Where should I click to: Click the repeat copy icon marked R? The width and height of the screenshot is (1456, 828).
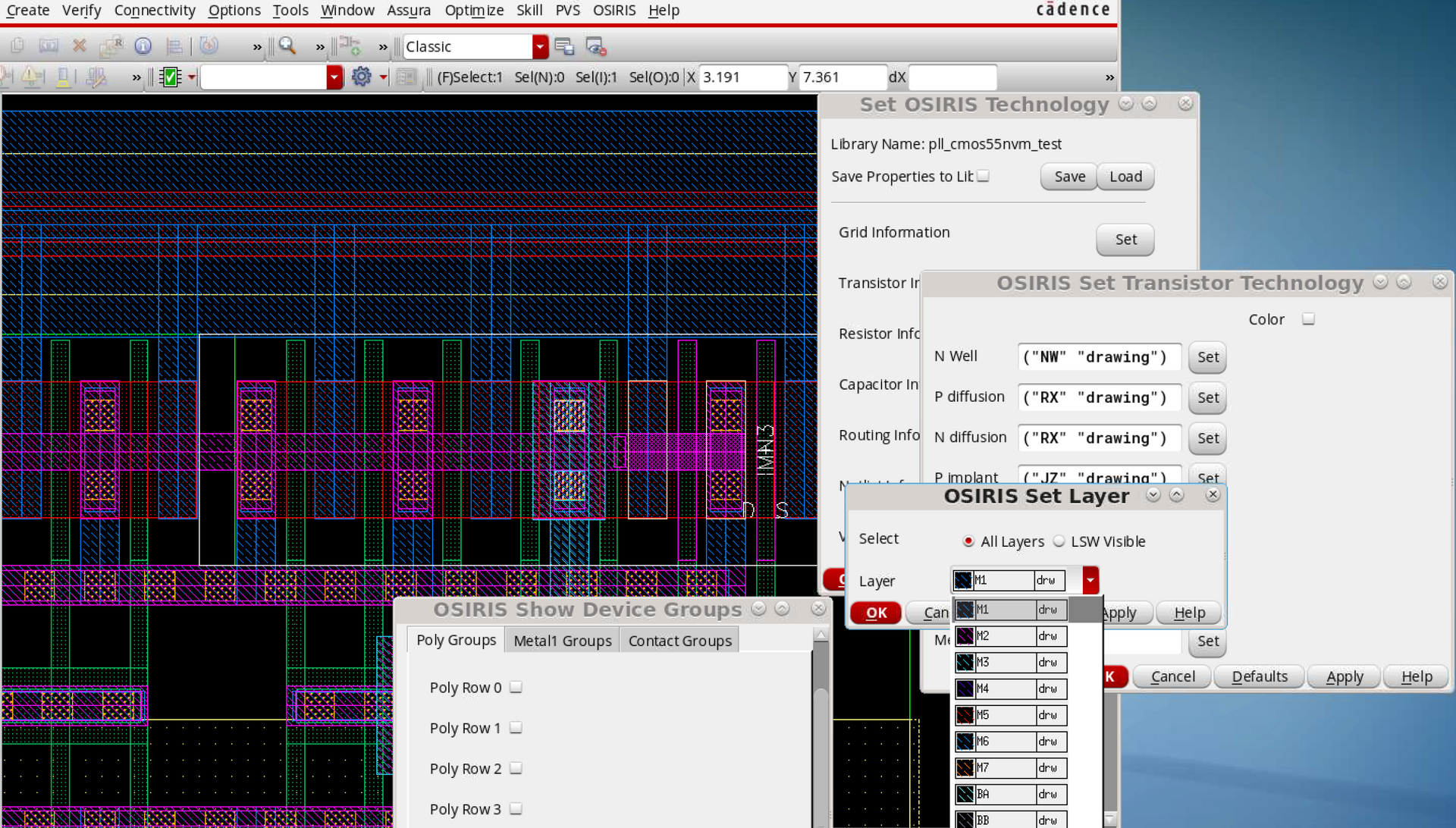coord(111,46)
